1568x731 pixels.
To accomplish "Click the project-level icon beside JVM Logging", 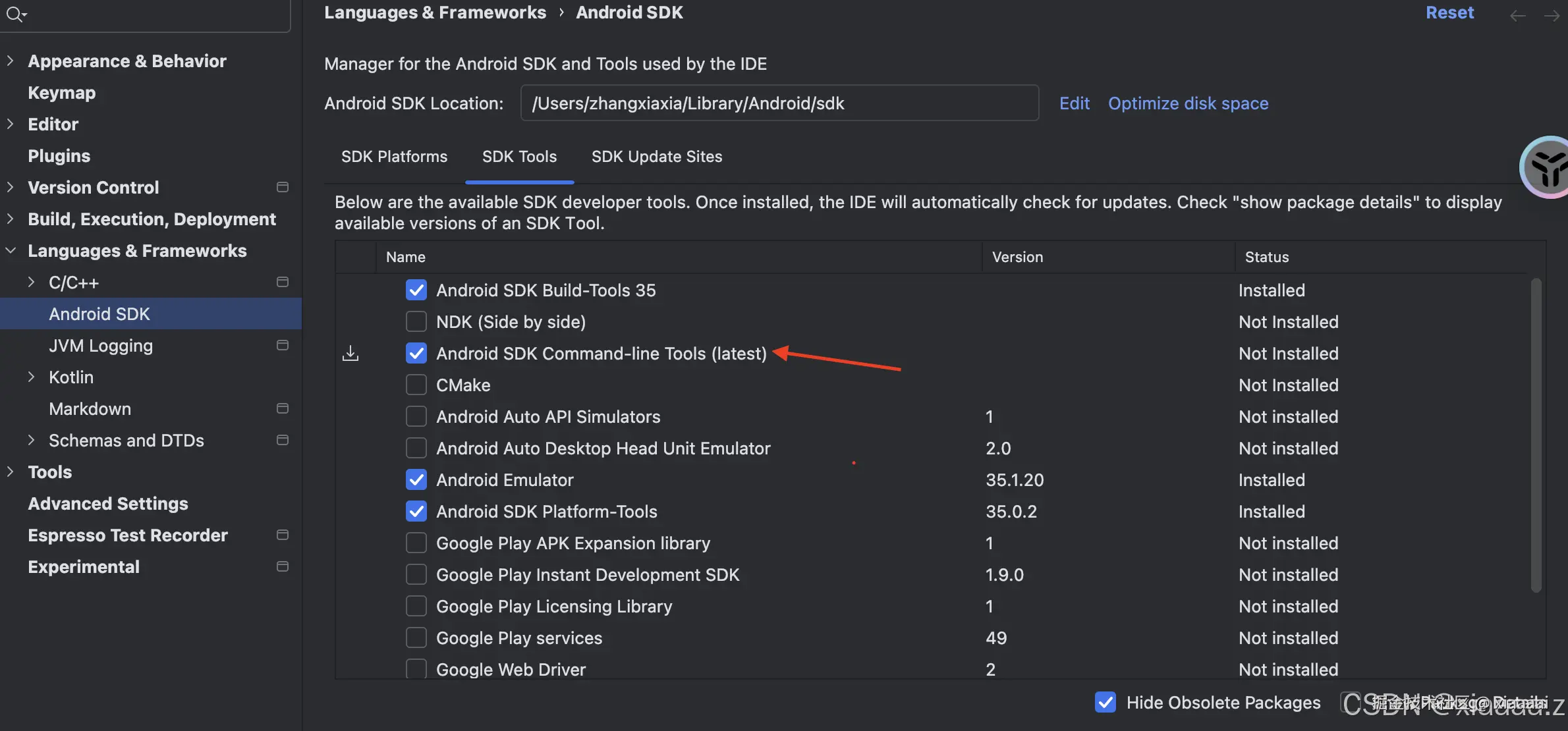I will (283, 346).
